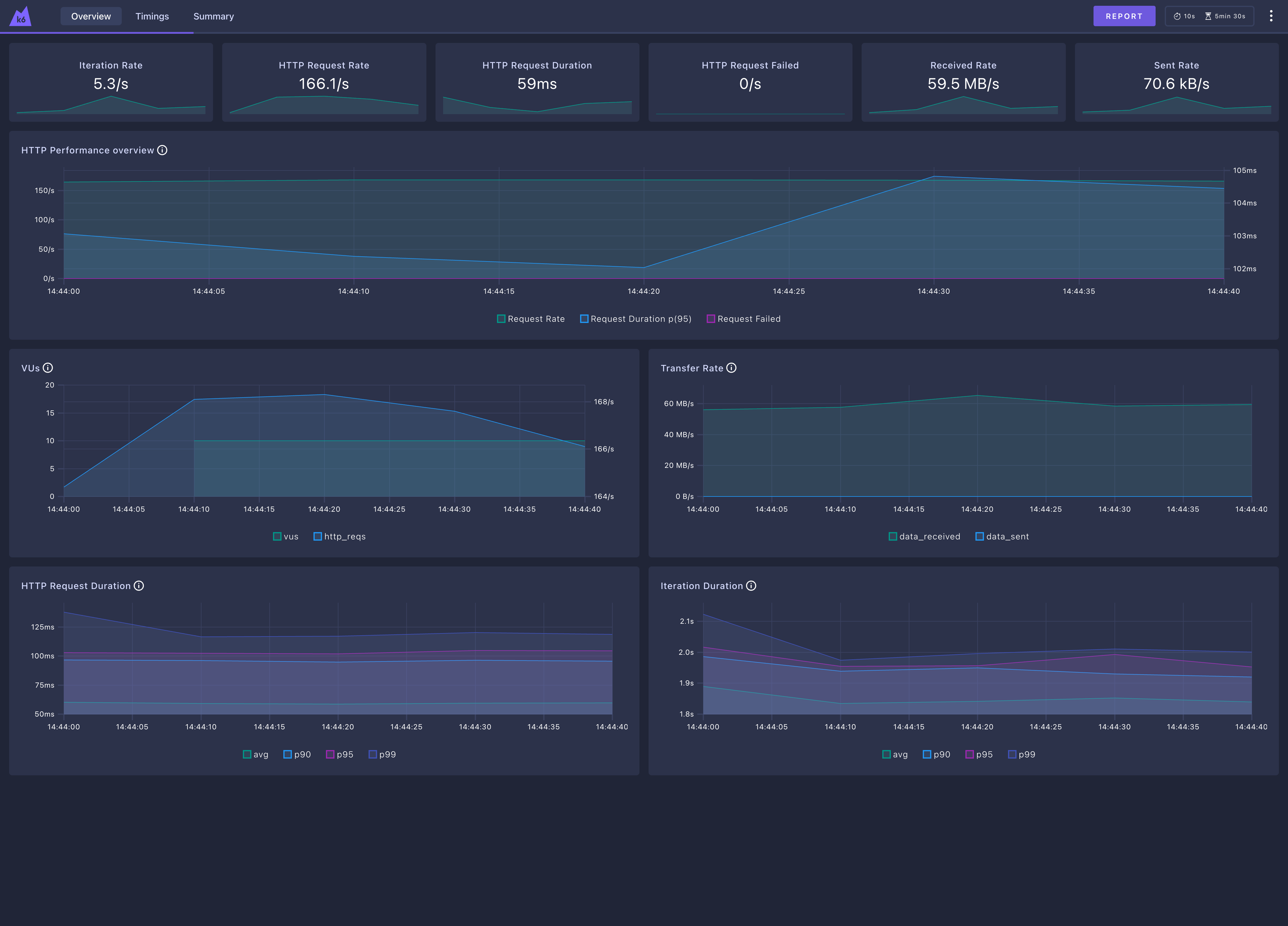Click the hourglass icon beside 5min 30s

click(1209, 16)
